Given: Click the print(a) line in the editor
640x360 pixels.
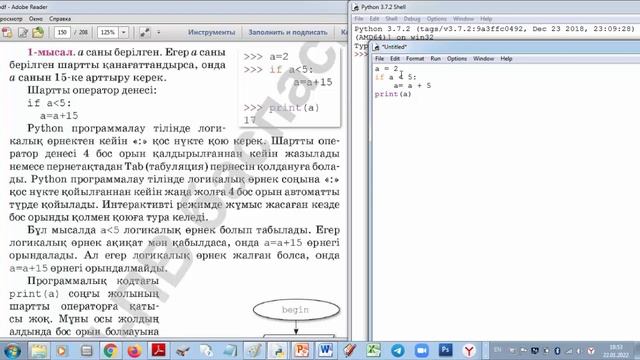Looking at the screenshot, I should point(393,94).
